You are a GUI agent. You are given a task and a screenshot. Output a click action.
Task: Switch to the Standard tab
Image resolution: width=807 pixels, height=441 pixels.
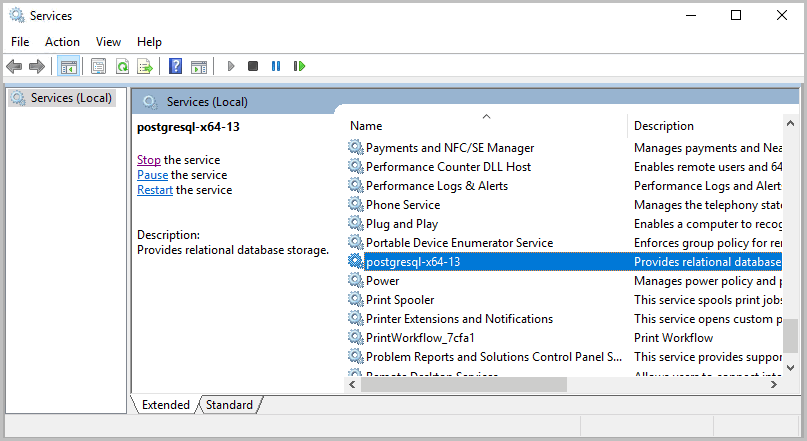click(x=229, y=405)
